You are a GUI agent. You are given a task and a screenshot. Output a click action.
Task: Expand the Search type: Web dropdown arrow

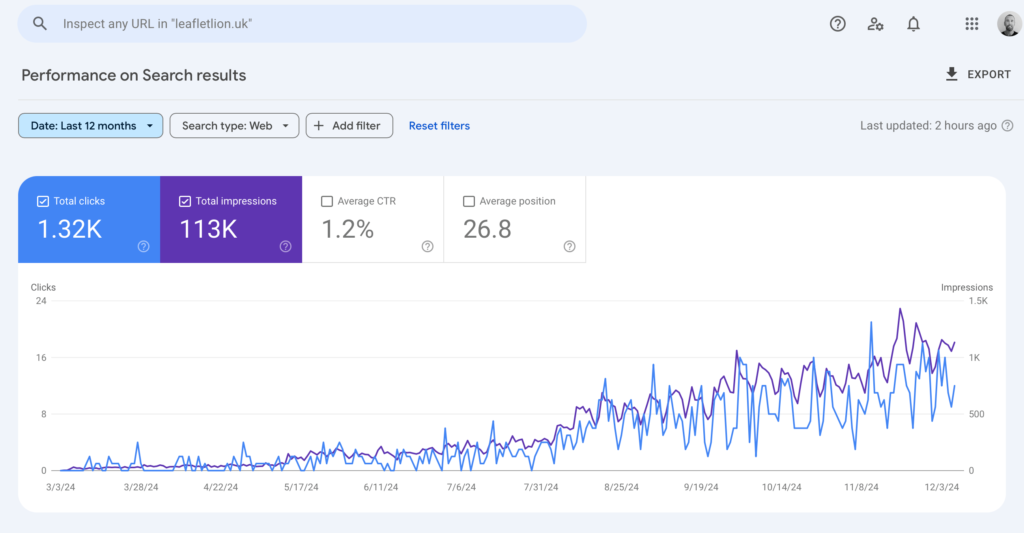point(285,126)
